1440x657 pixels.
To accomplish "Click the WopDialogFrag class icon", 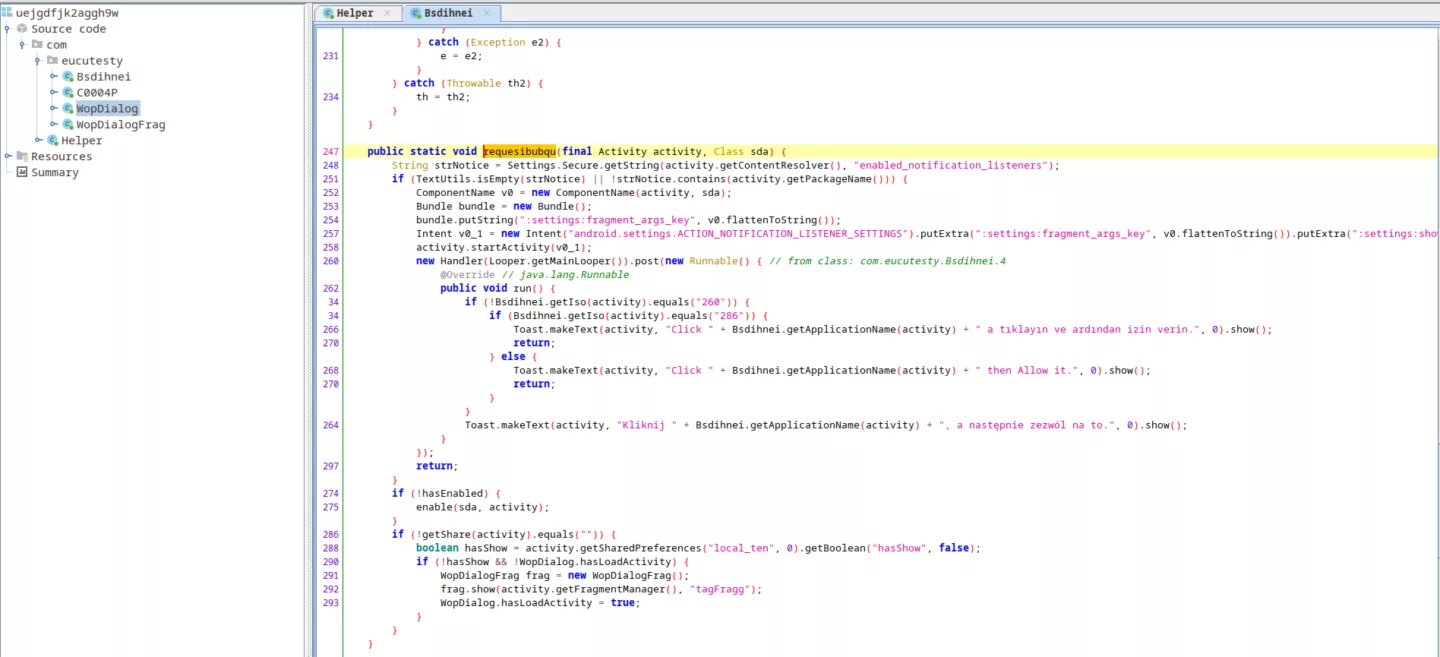I will pyautogui.click(x=68, y=125).
